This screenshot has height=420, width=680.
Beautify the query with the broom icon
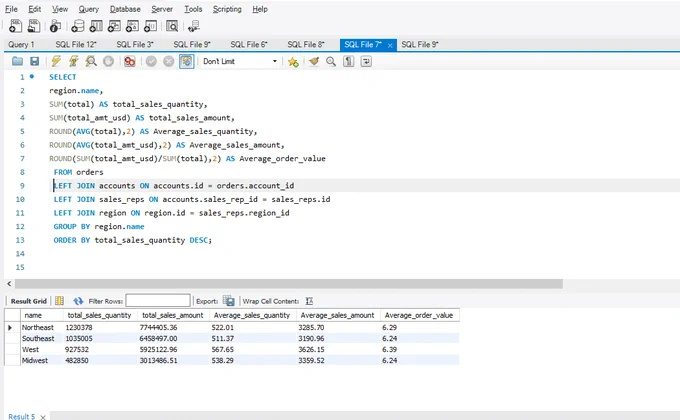314,62
